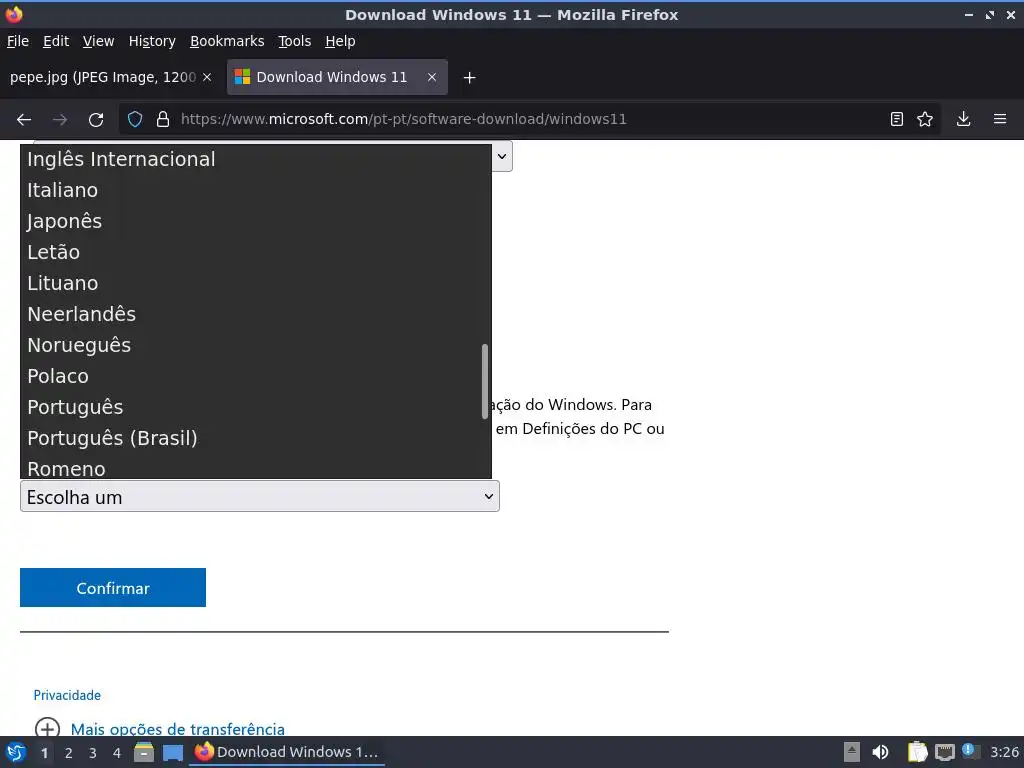This screenshot has height=768, width=1024.
Task: Open the Bookmarks menu
Action: [x=227, y=41]
